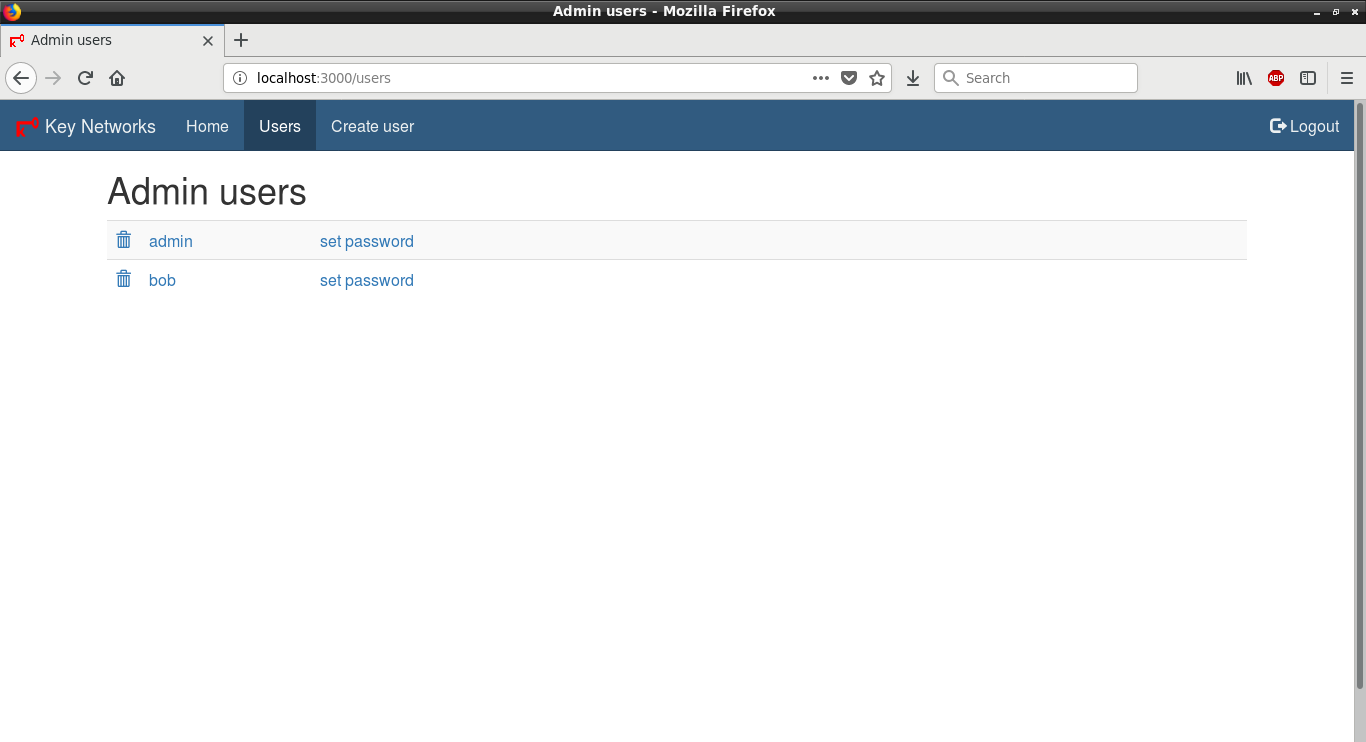Toggle the Firefox sidebar view
Screen dimensions: 1366x742
[x=1308, y=78]
